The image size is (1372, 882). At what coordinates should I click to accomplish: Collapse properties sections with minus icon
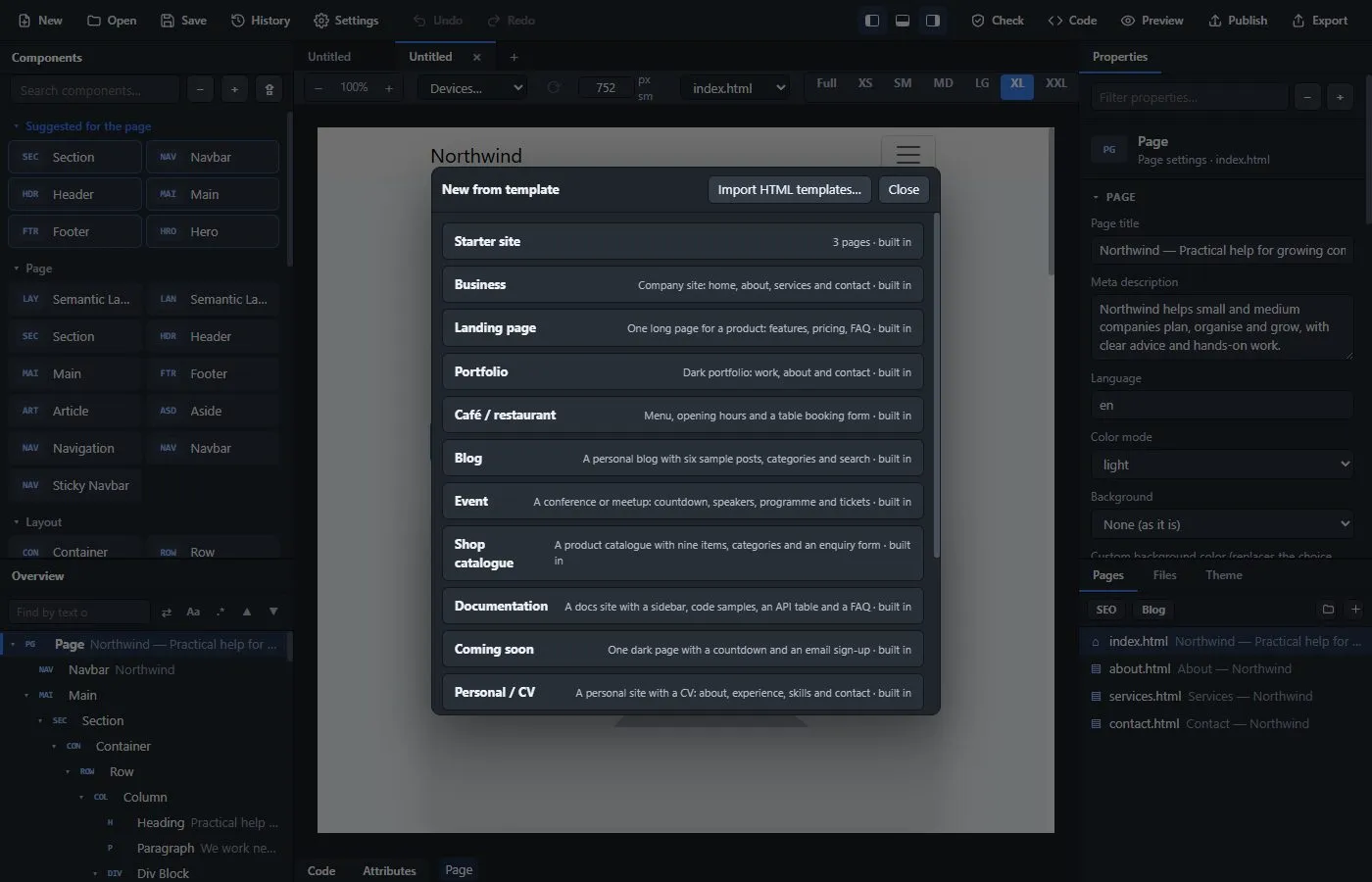(1307, 97)
